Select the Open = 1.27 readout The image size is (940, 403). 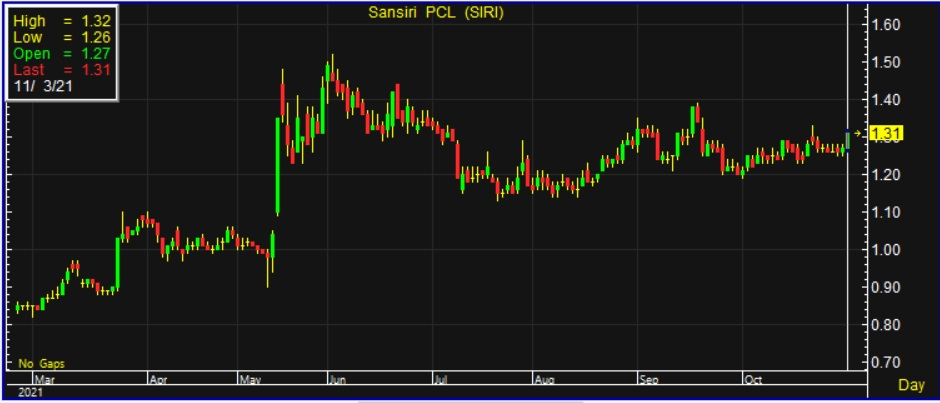(x=62, y=54)
